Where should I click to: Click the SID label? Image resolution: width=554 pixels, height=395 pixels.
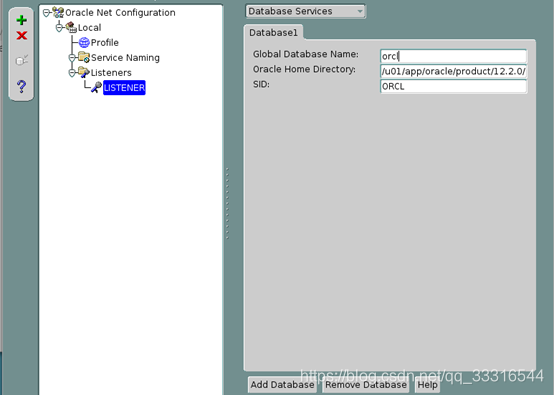(x=261, y=84)
